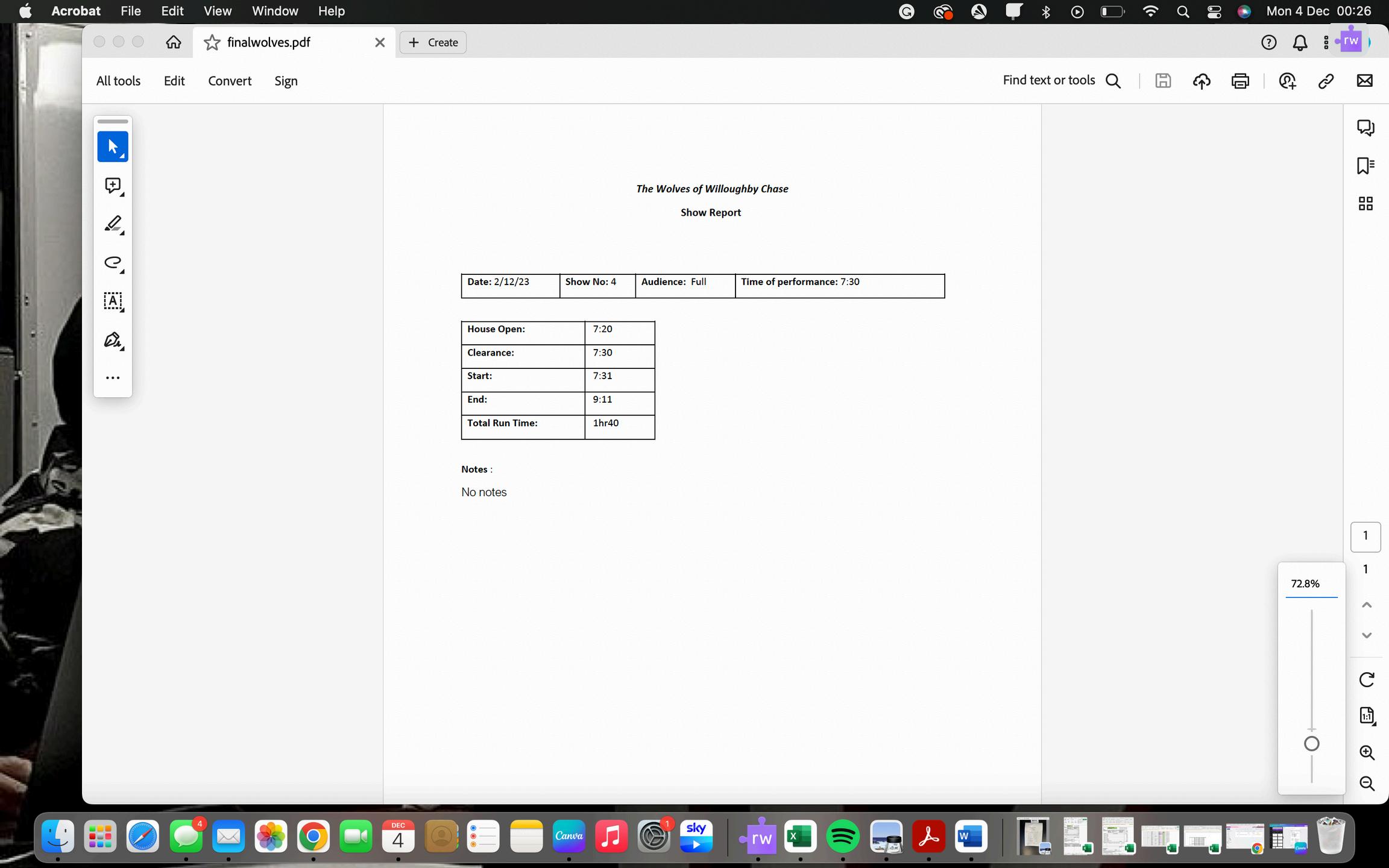The width and height of the screenshot is (1389, 868).
Task: Open the page display fit options
Action: click(x=1366, y=715)
